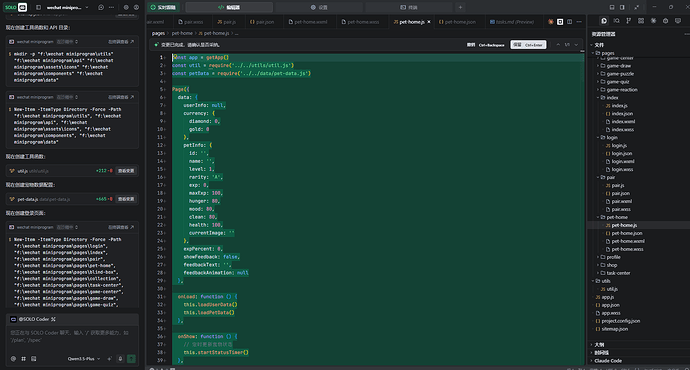Open sitemap.json in the file tree
690x370 pixels.
pos(614,329)
